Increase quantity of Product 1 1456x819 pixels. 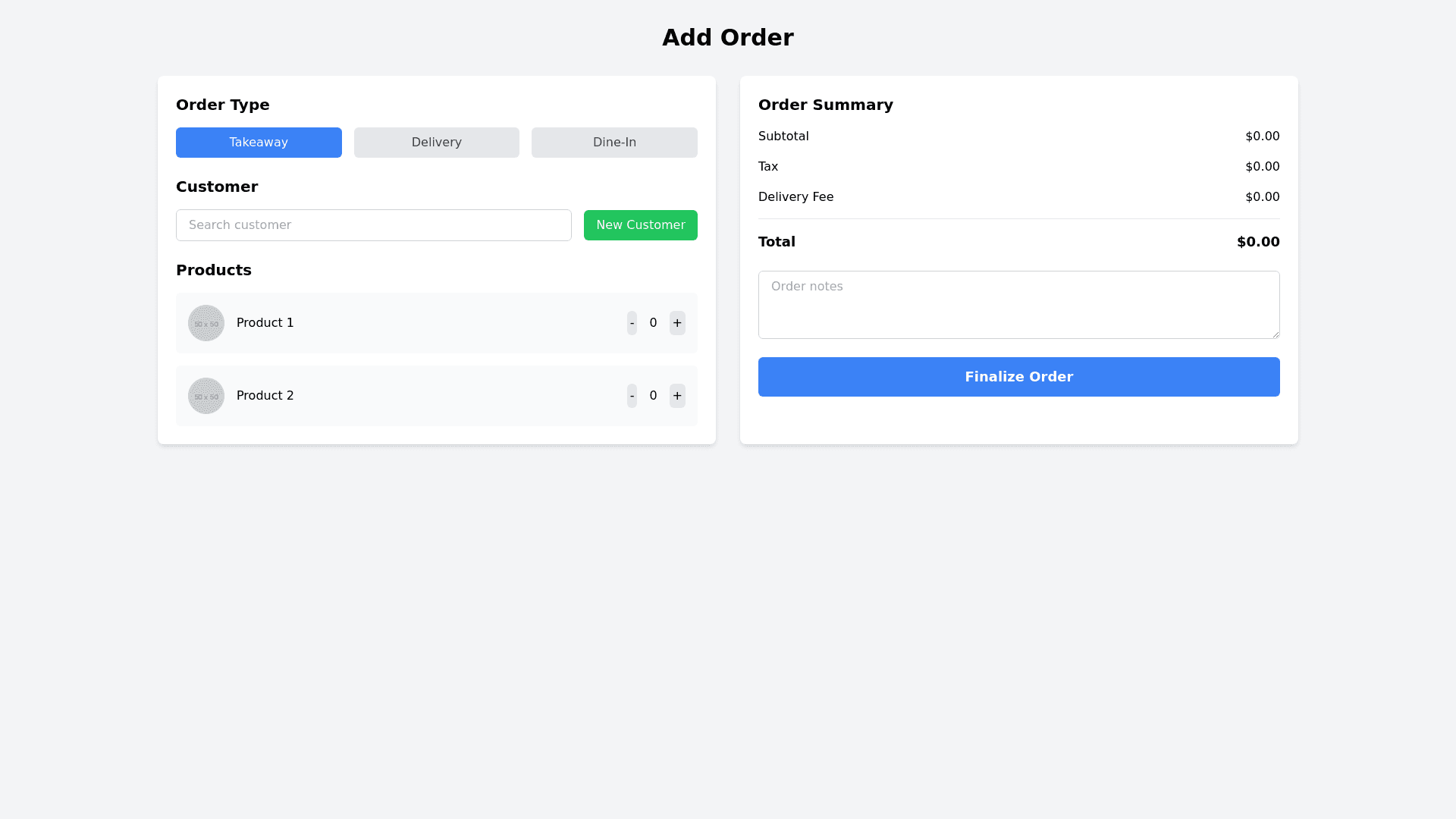pos(677,322)
